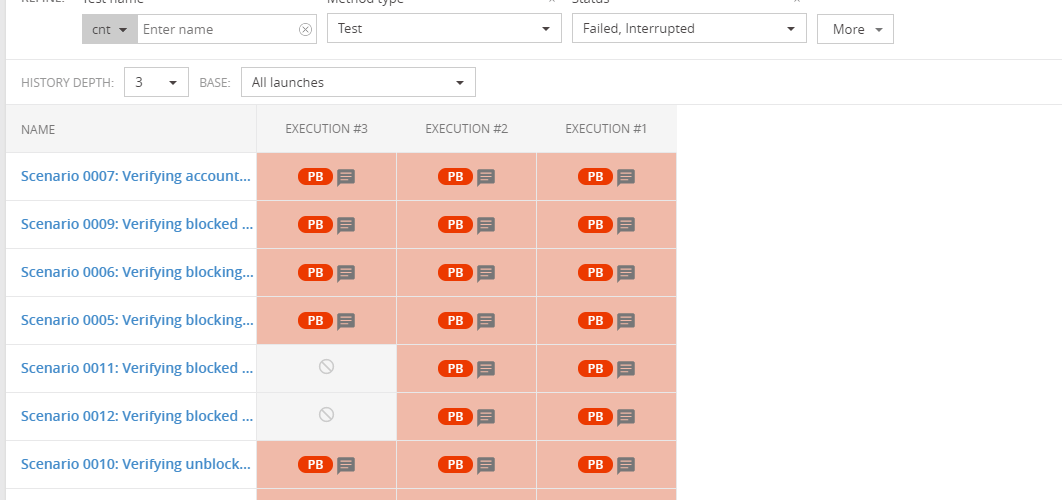
Task: Click the no-execution icon for Scenario 0011
Action: 326,367
